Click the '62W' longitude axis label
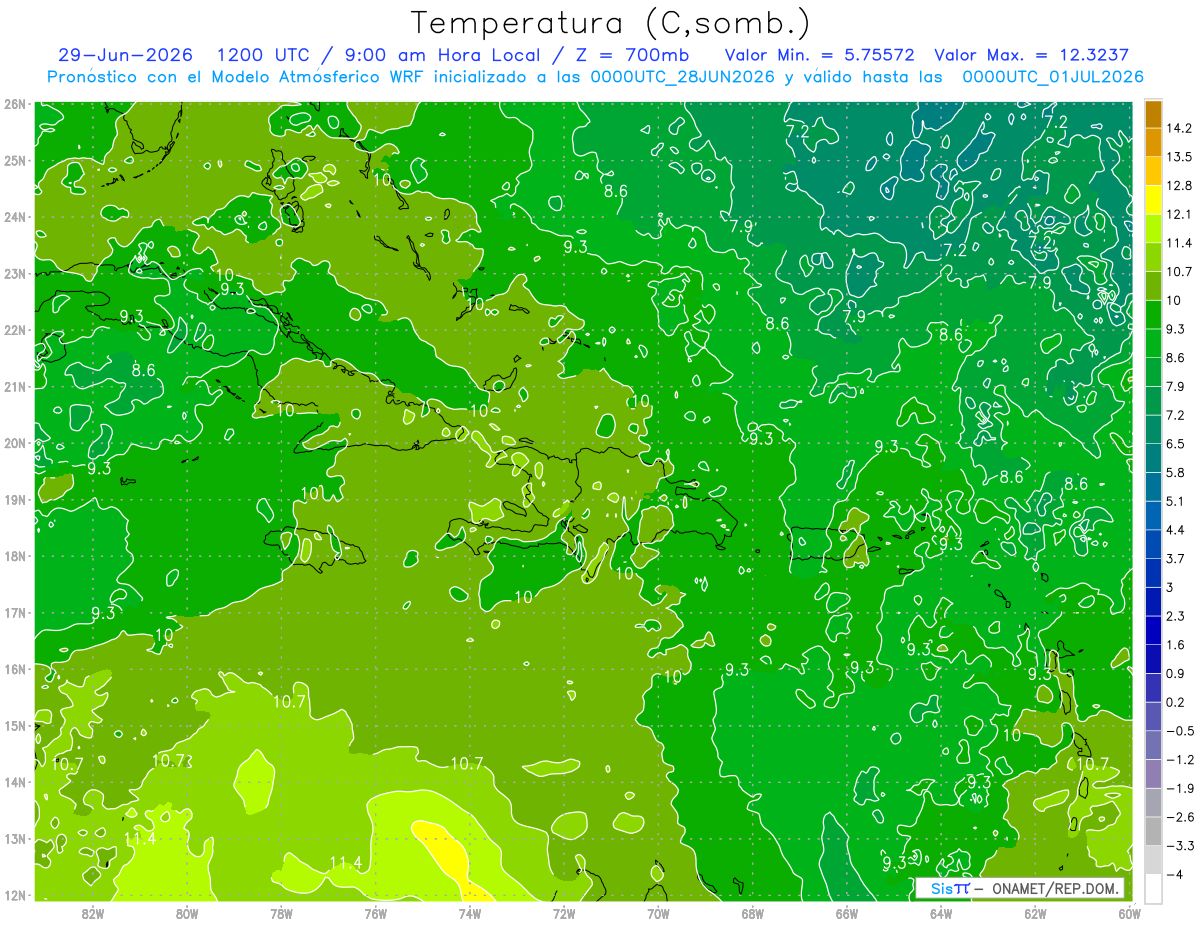 pyautogui.click(x=1035, y=913)
